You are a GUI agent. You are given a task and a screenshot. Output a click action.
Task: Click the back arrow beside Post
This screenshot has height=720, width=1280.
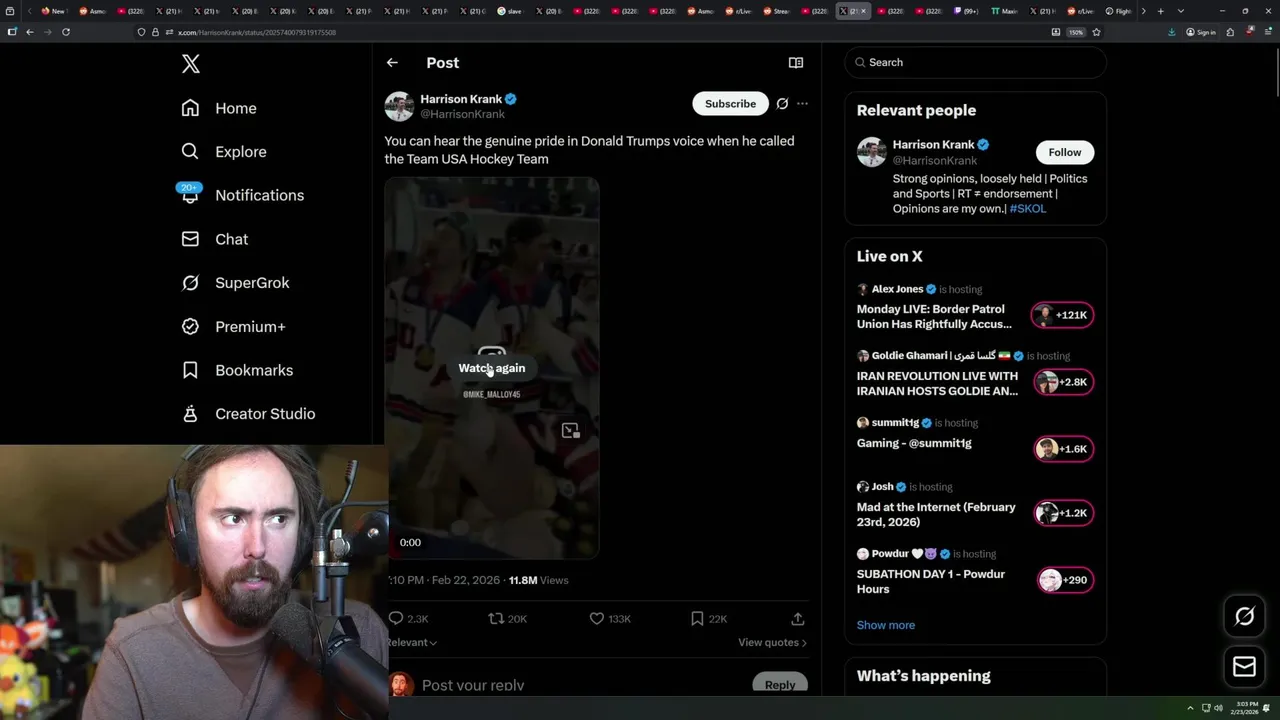pyautogui.click(x=392, y=62)
